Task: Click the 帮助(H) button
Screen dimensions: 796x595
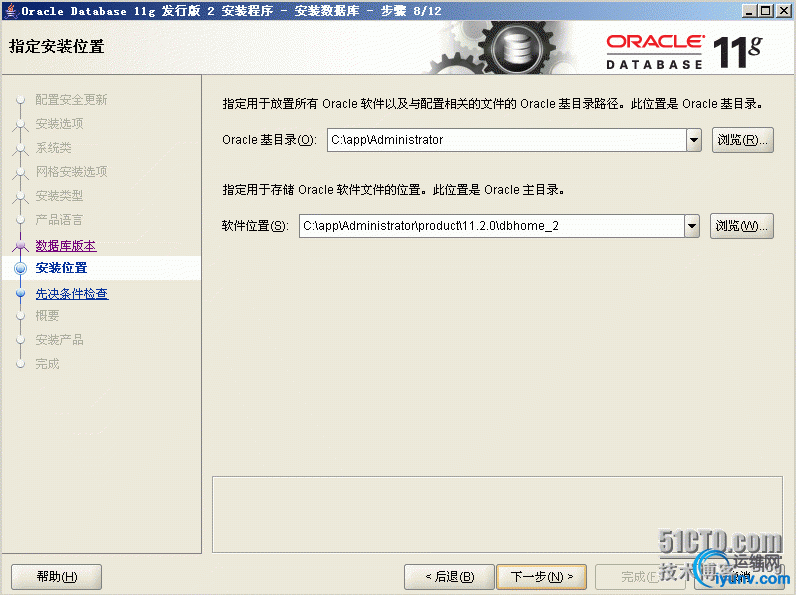Action: click(56, 577)
